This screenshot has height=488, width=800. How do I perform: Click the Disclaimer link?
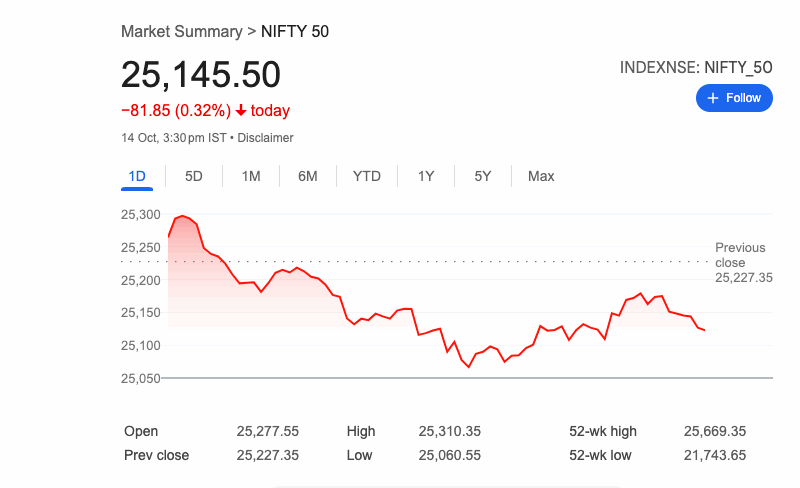pos(265,138)
